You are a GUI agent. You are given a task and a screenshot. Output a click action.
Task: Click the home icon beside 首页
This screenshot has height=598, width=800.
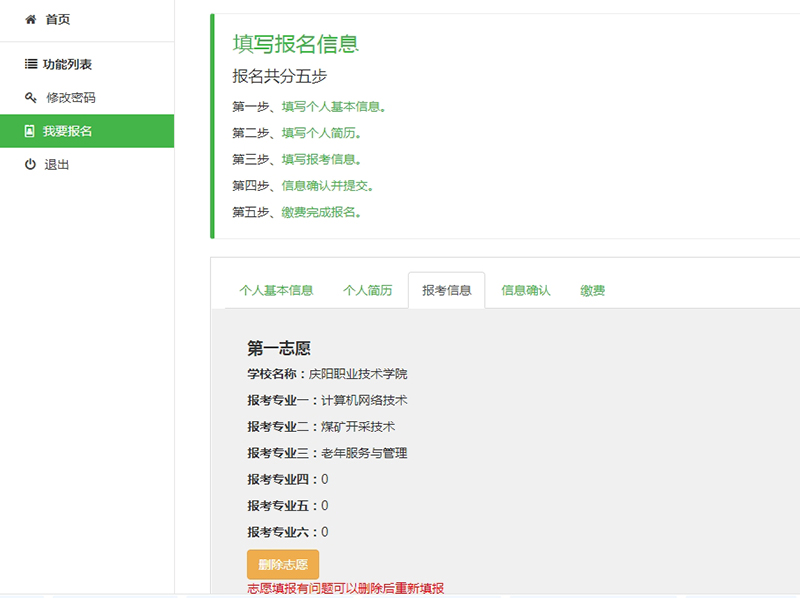click(31, 19)
